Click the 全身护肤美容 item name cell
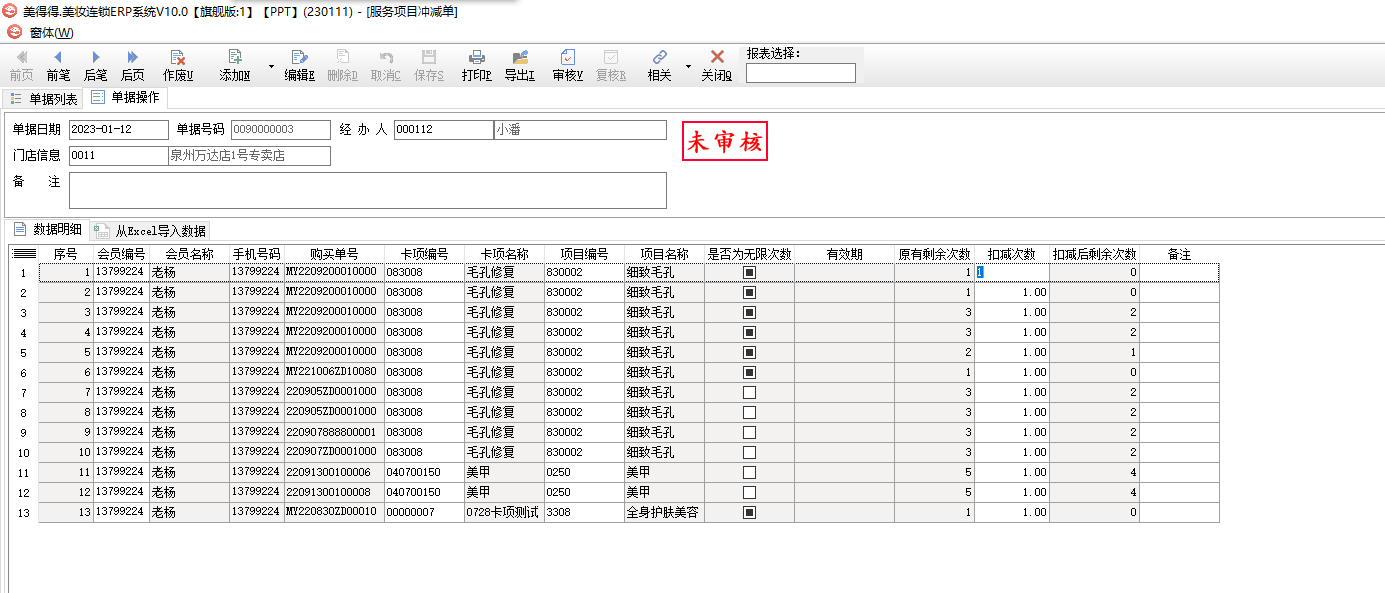Viewport: 1385px width, 593px height. [x=664, y=512]
